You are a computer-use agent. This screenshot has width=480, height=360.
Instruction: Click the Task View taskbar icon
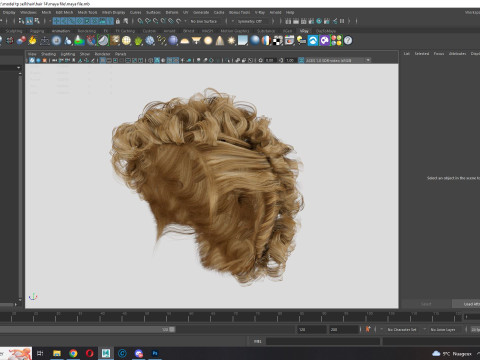pyautogui.click(x=40, y=353)
